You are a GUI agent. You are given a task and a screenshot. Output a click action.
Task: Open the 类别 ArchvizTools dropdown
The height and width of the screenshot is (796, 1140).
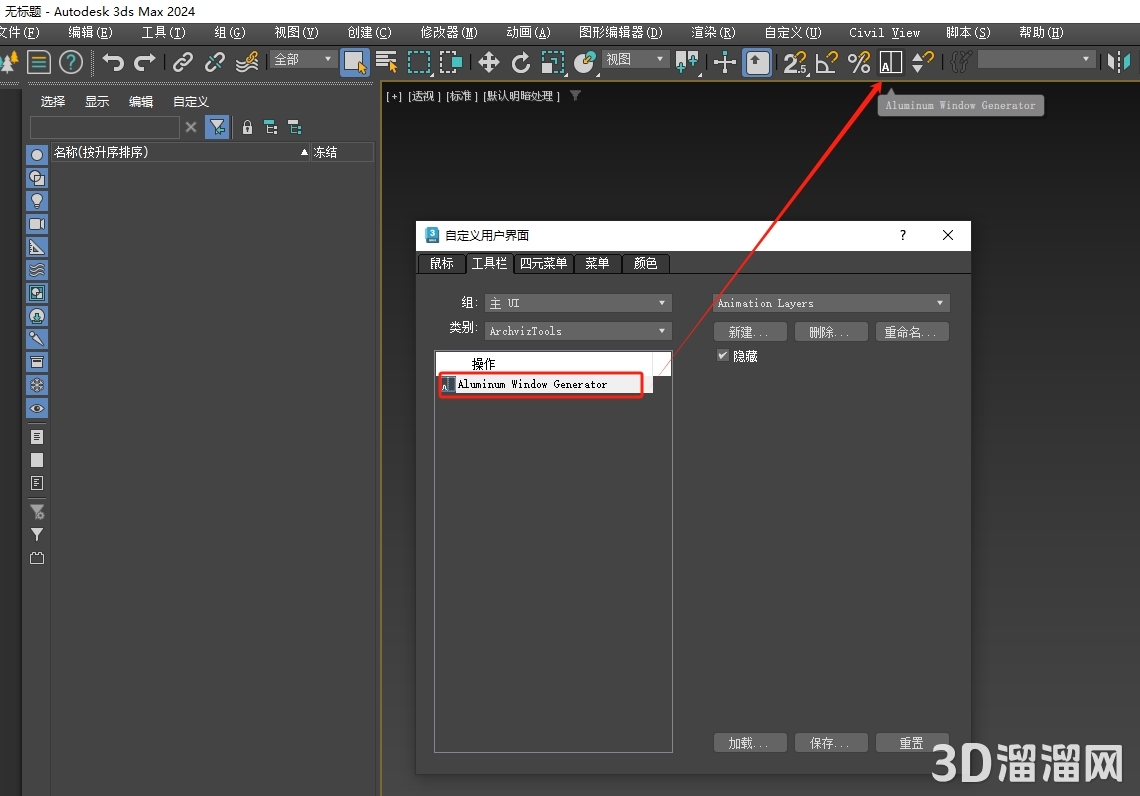click(578, 331)
